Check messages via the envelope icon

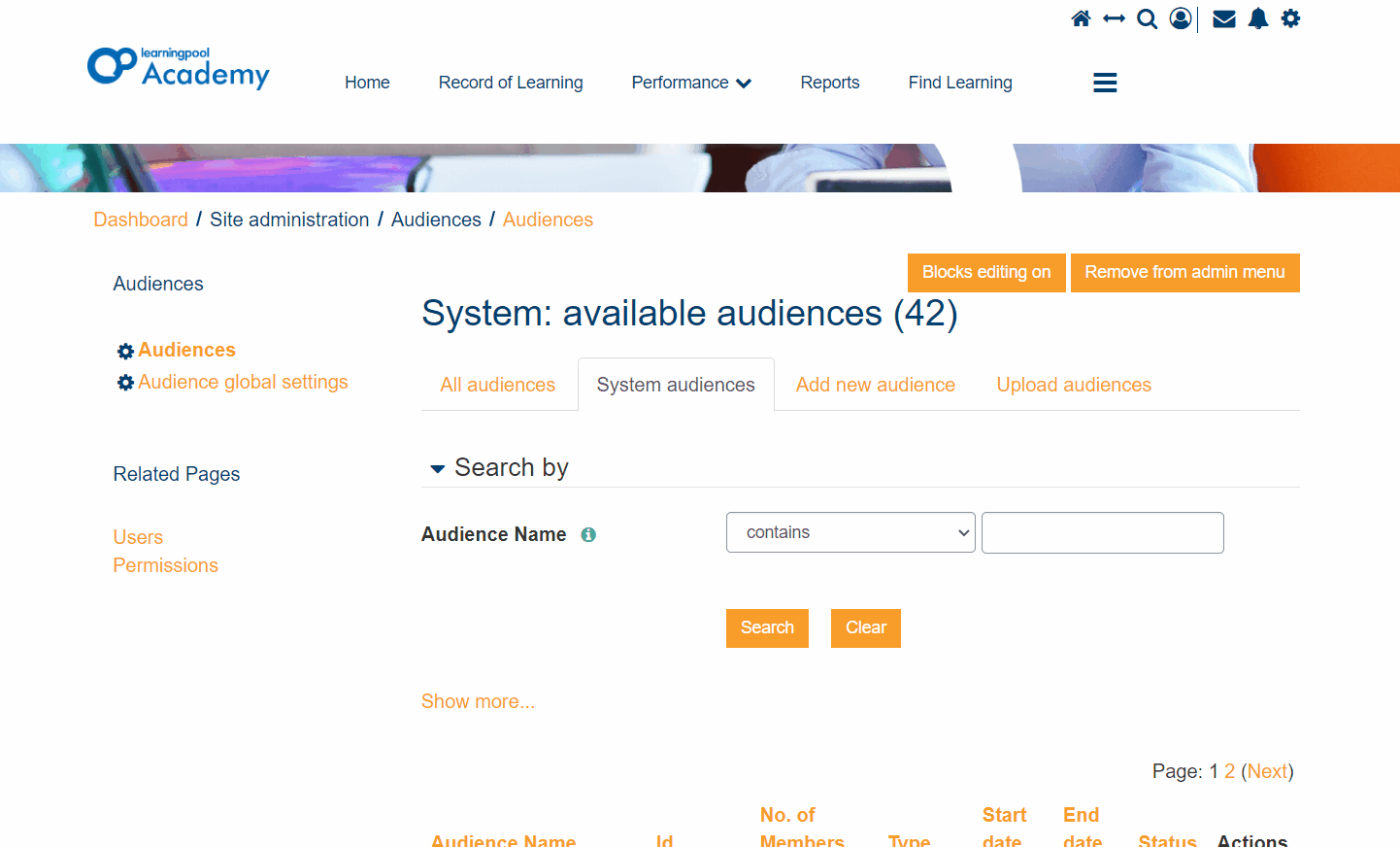coord(1223,17)
